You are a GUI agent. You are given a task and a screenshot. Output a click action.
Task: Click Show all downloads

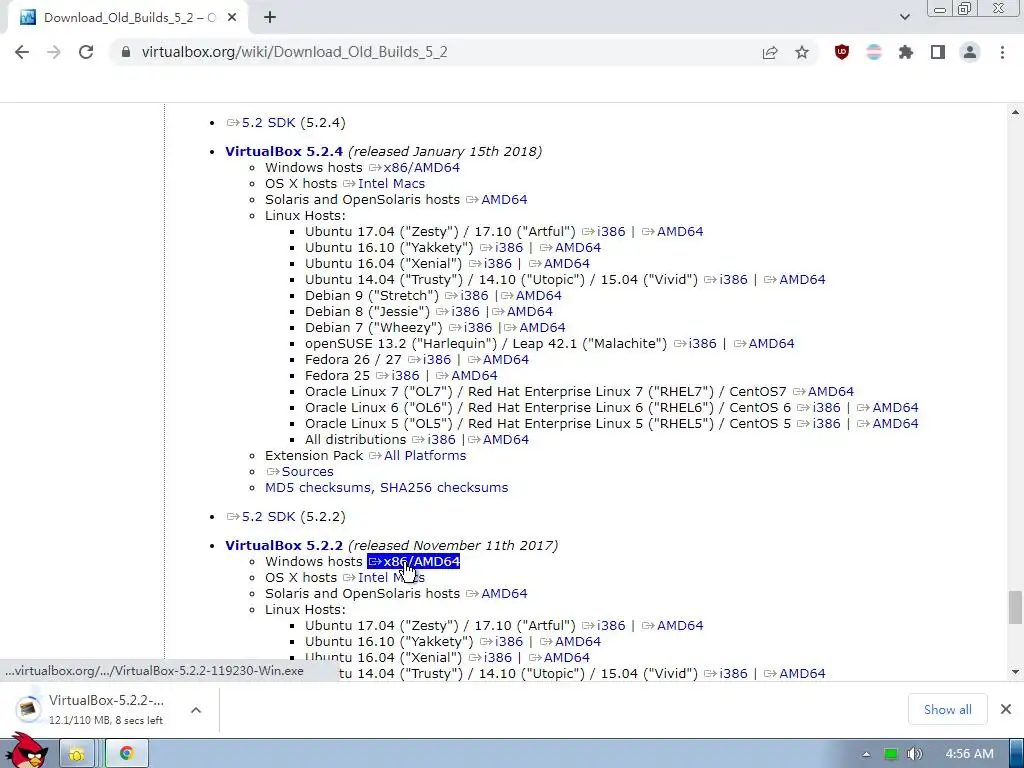pos(947,709)
